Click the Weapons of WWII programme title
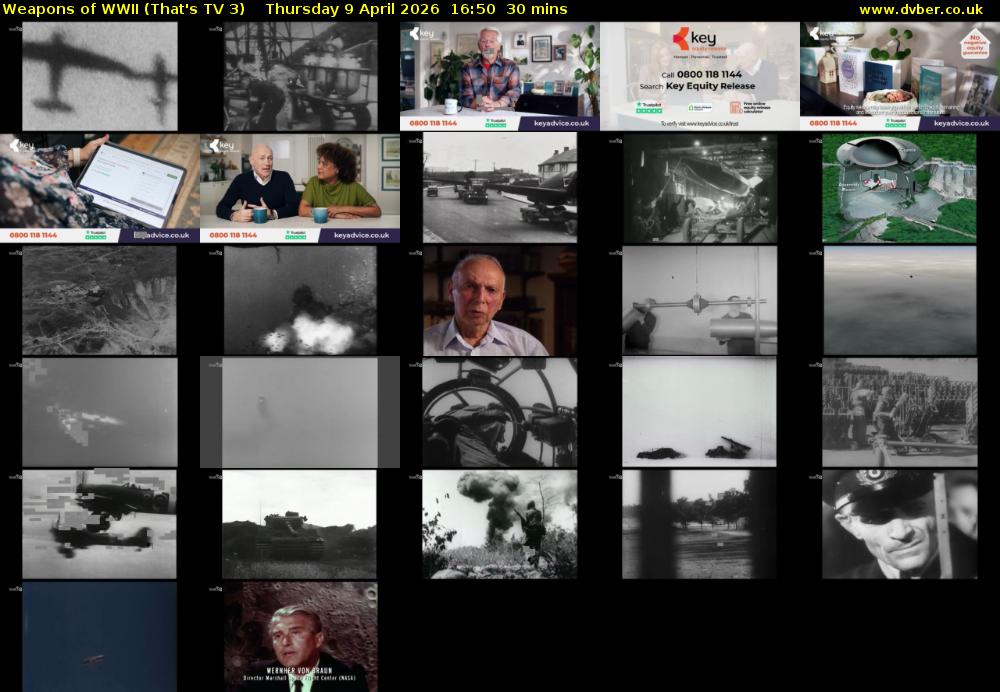The height and width of the screenshot is (692, 1000). [x=124, y=9]
